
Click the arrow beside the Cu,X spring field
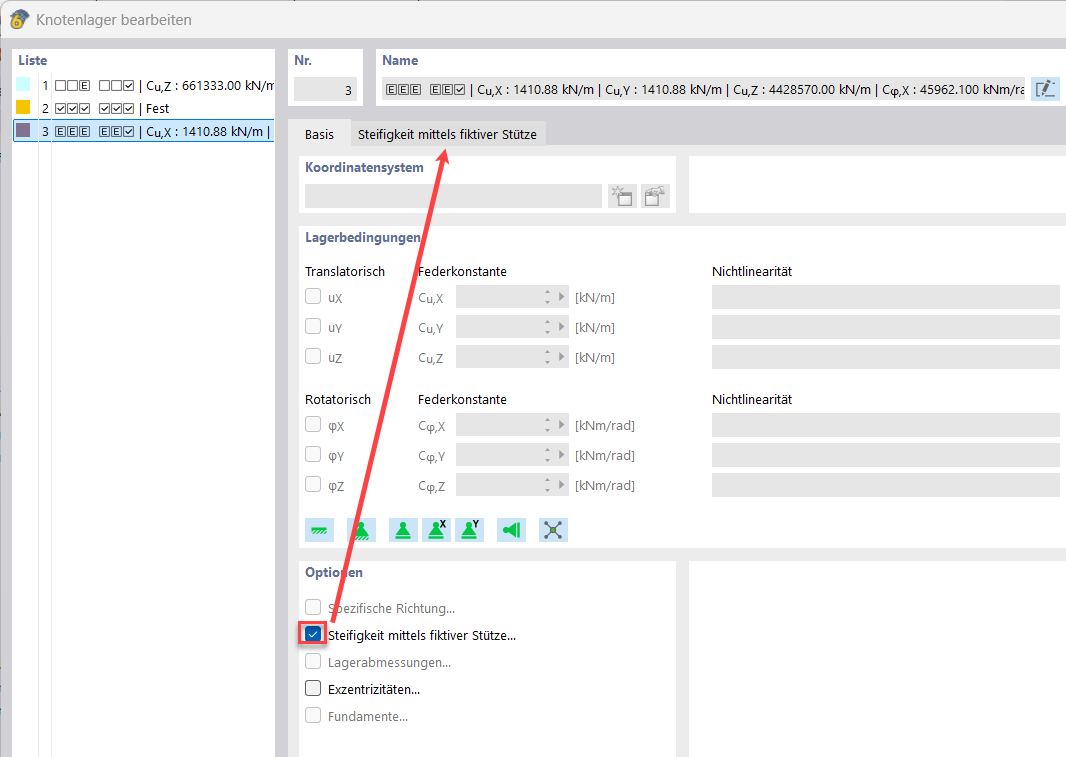562,297
